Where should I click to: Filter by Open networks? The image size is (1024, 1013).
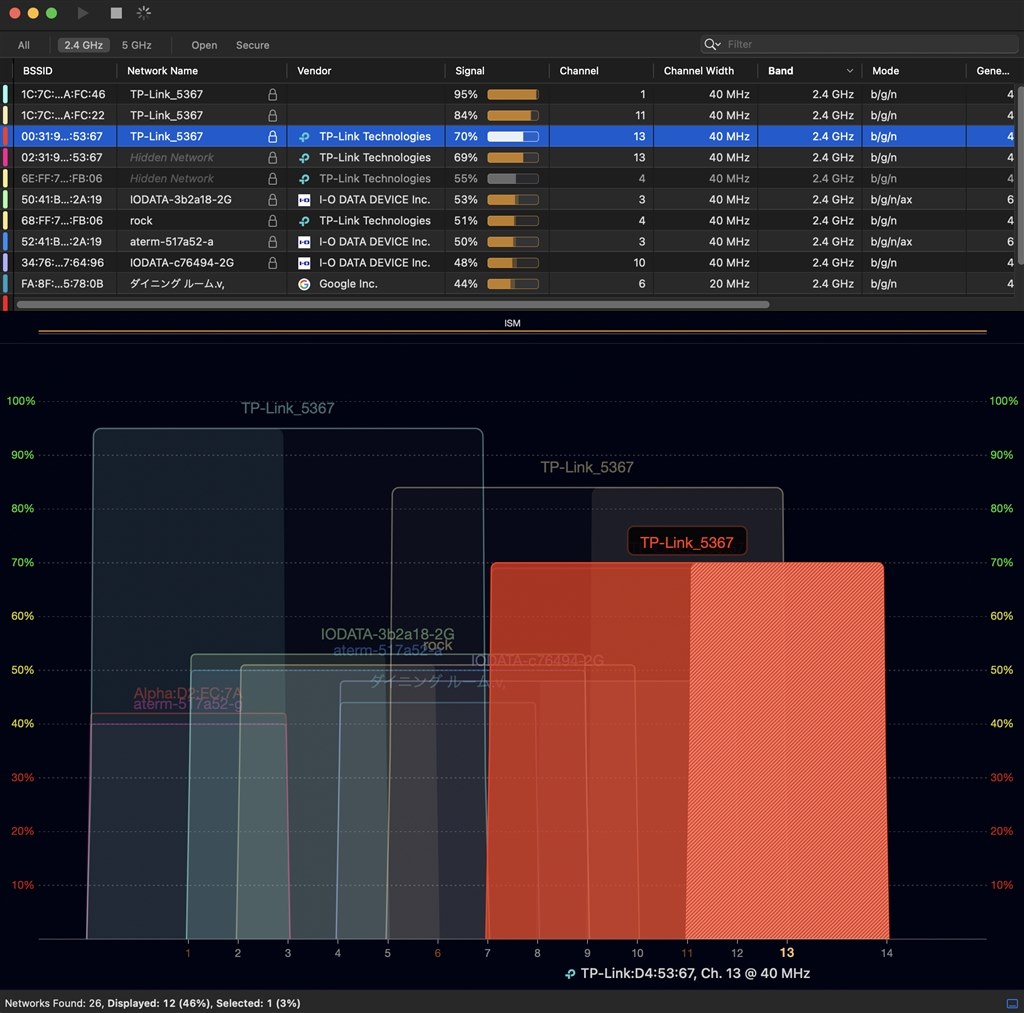(x=204, y=45)
